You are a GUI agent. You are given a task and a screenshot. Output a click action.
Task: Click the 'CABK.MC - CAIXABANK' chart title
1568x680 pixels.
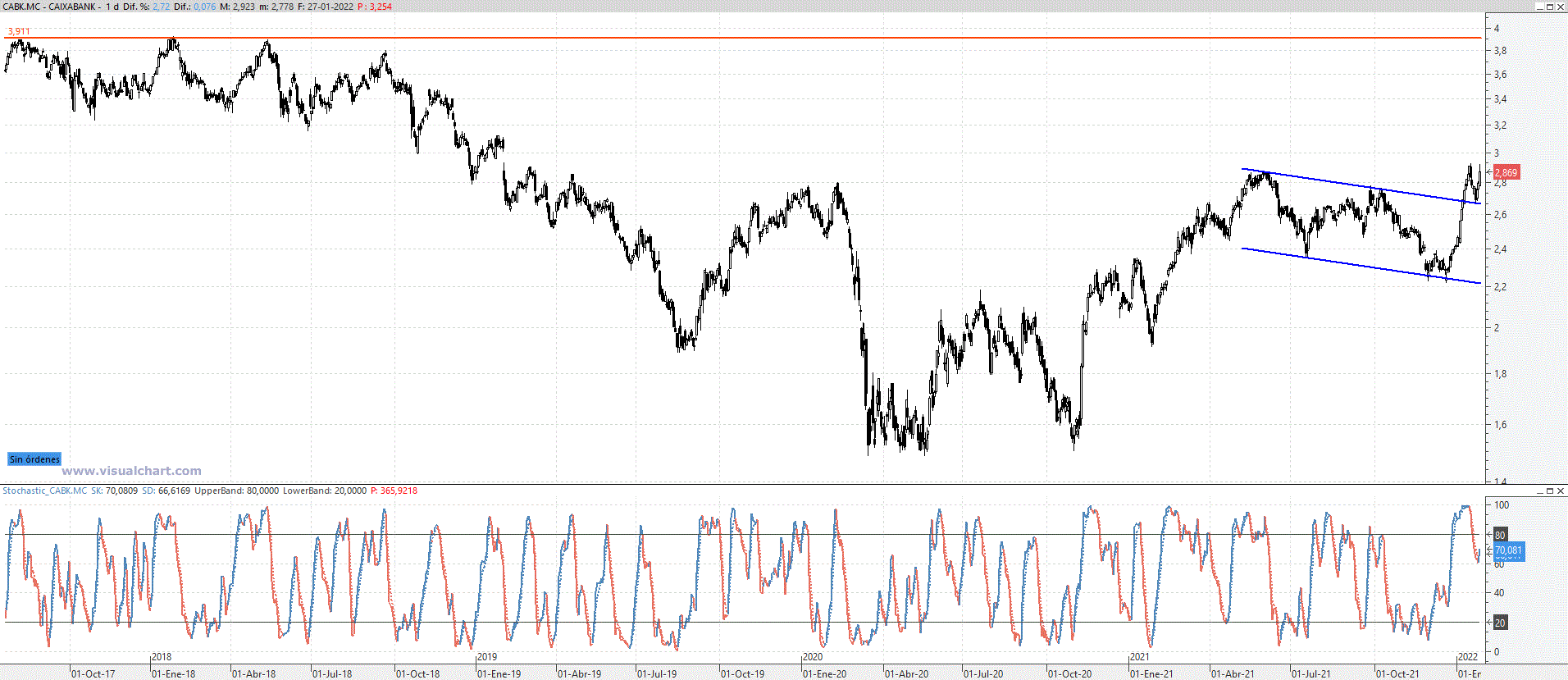[50, 7]
